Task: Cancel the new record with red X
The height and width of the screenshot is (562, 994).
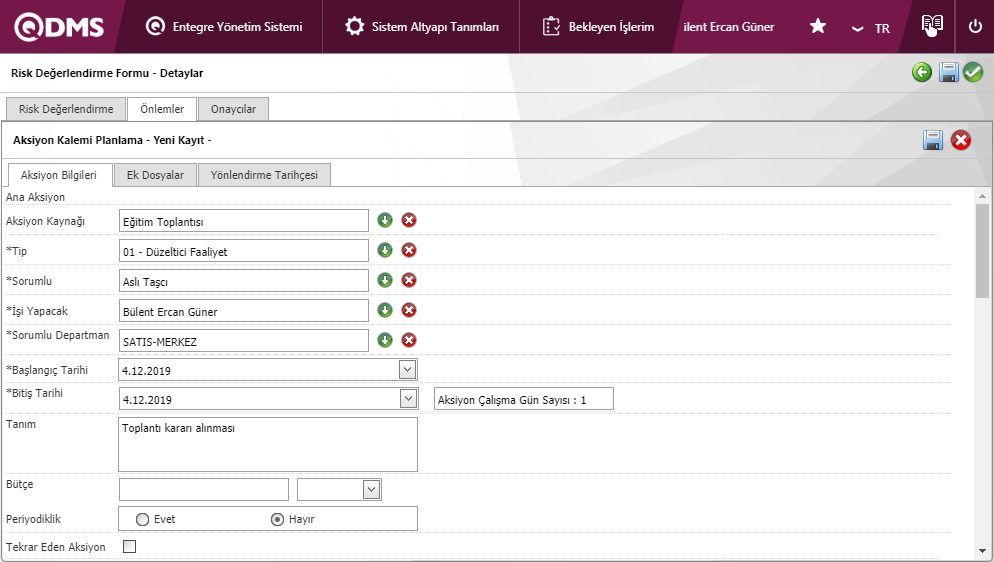Action: click(961, 140)
